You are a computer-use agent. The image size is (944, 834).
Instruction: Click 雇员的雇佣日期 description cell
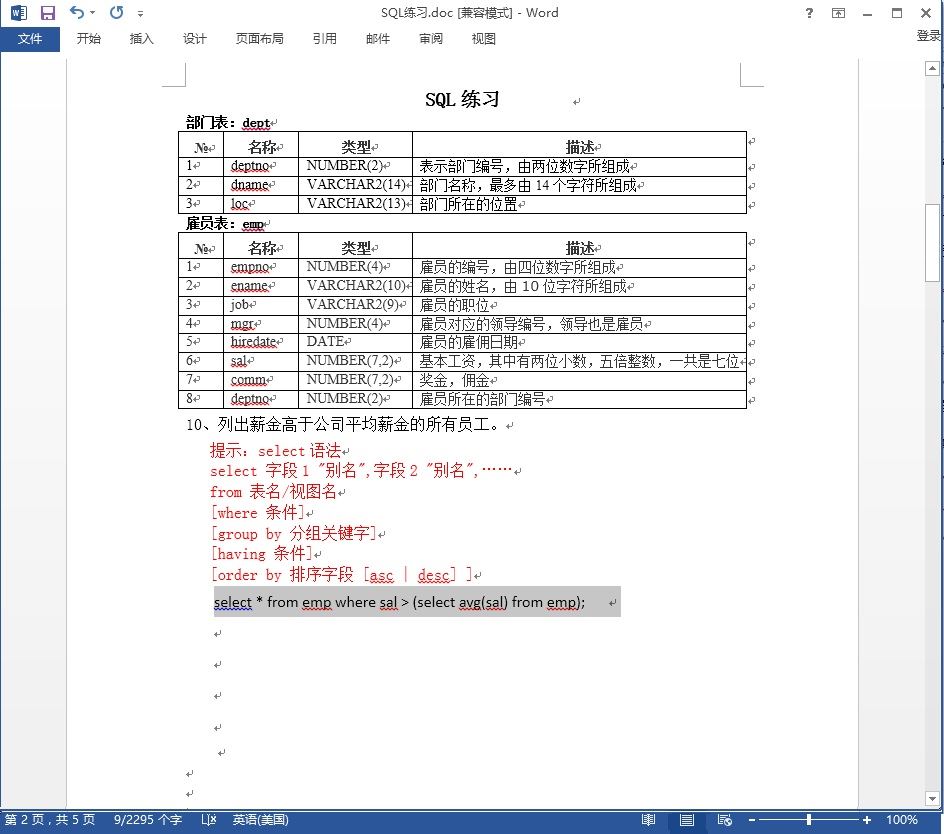[x=579, y=342]
